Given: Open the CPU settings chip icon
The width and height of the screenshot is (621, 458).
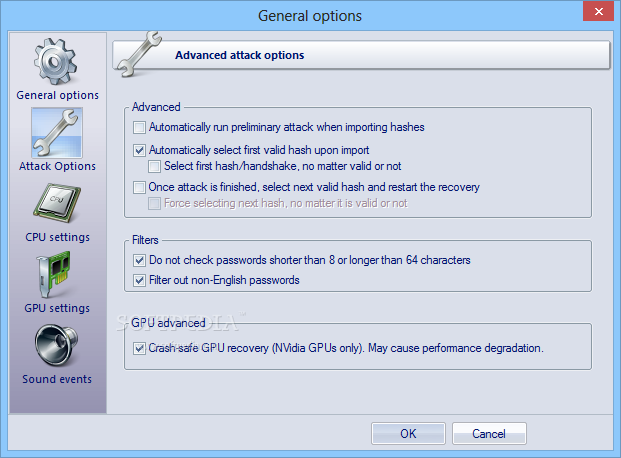Looking at the screenshot, I should pyautogui.click(x=57, y=203).
